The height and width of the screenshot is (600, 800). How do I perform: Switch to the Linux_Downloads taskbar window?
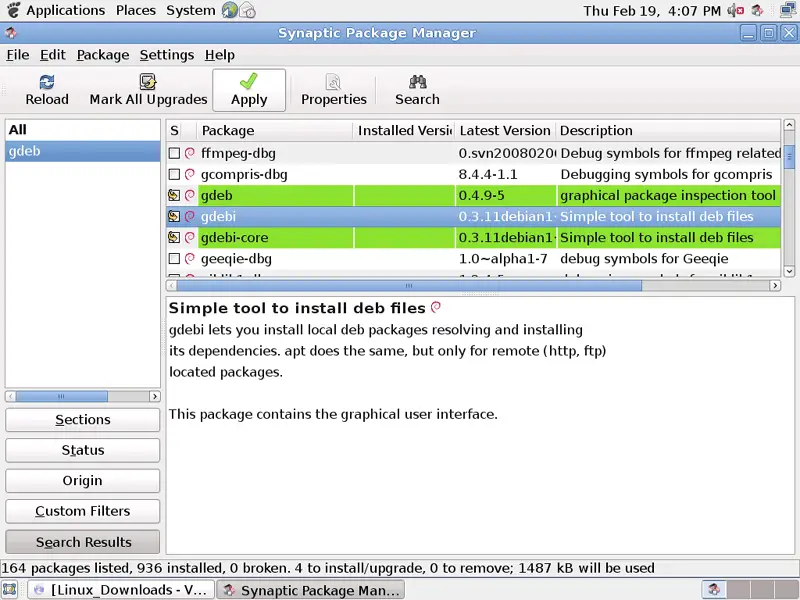point(120,590)
